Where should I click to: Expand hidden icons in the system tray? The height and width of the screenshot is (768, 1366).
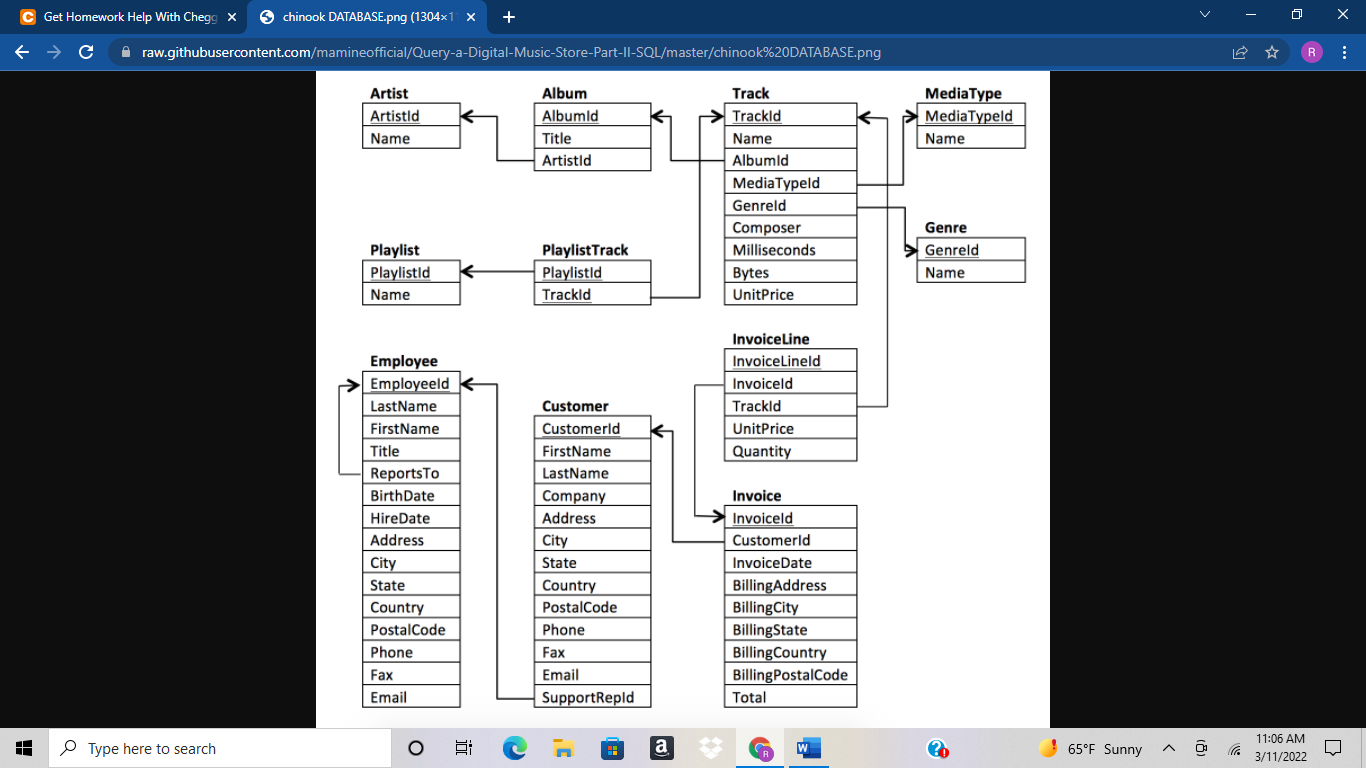pyautogui.click(x=1168, y=748)
